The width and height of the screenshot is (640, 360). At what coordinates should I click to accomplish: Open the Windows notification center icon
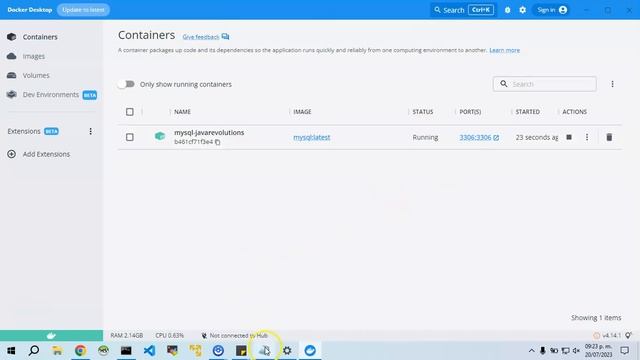pos(624,351)
